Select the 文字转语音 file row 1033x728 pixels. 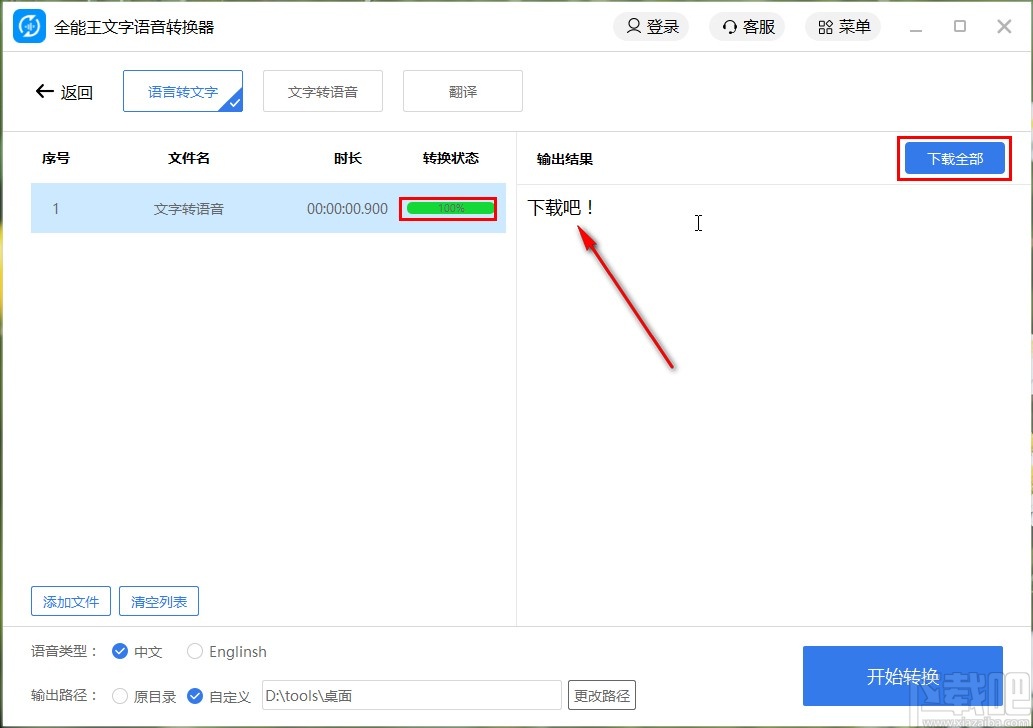point(188,208)
